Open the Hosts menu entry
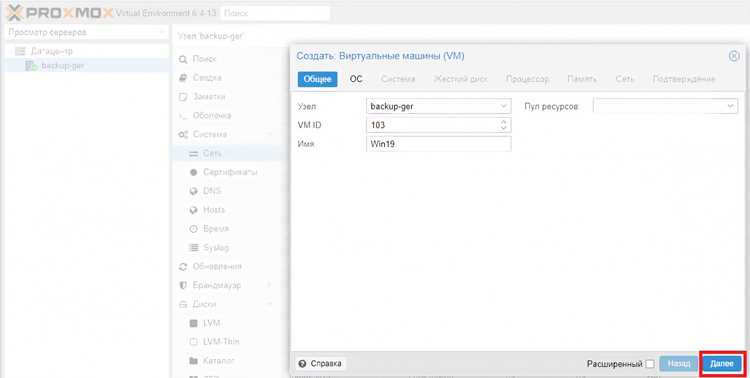 click(x=214, y=210)
